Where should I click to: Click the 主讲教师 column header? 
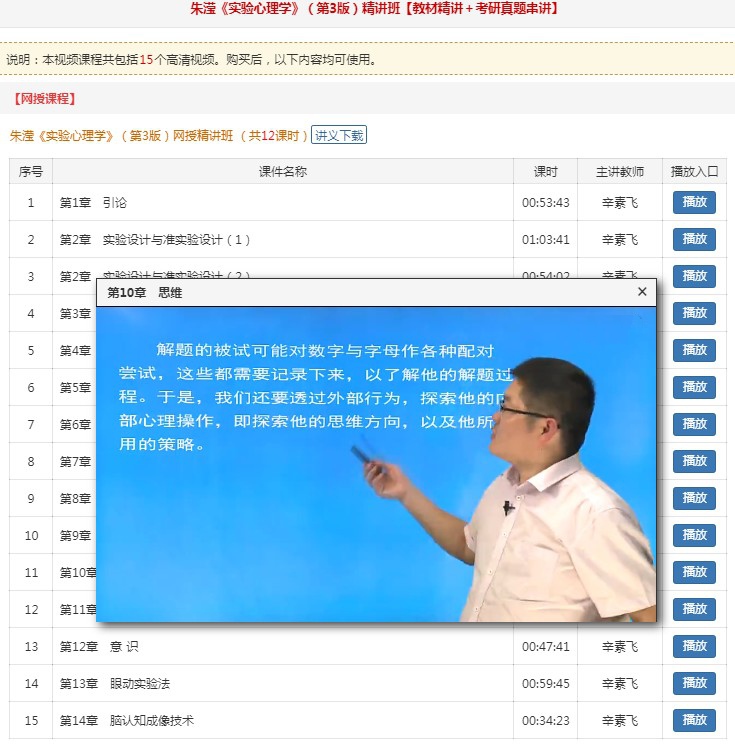click(619, 172)
